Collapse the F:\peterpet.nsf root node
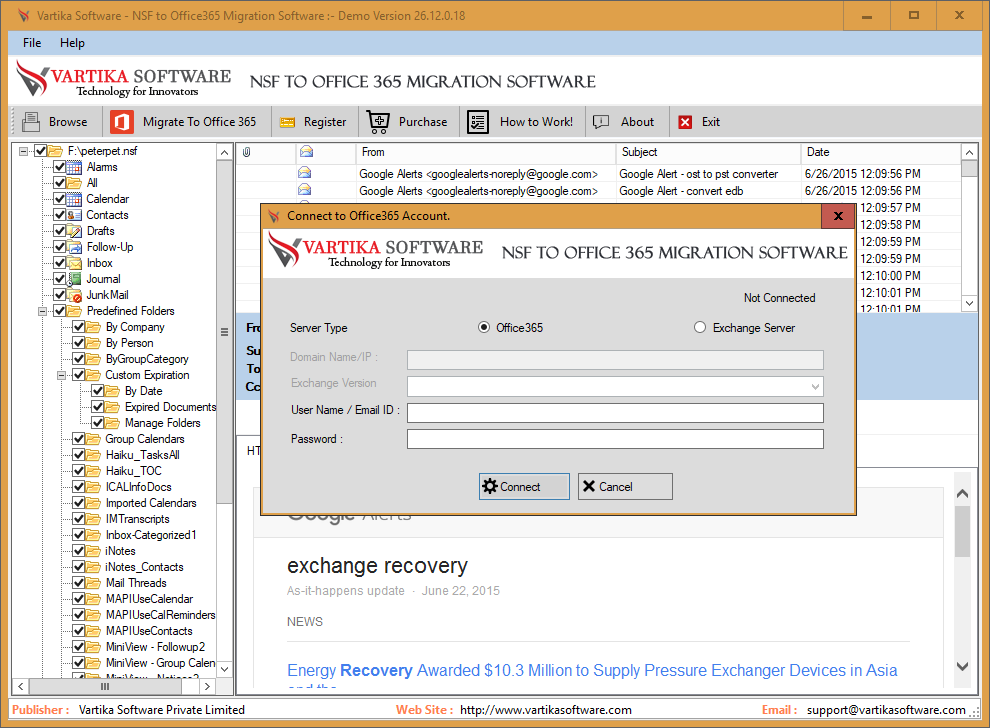 [x=23, y=152]
